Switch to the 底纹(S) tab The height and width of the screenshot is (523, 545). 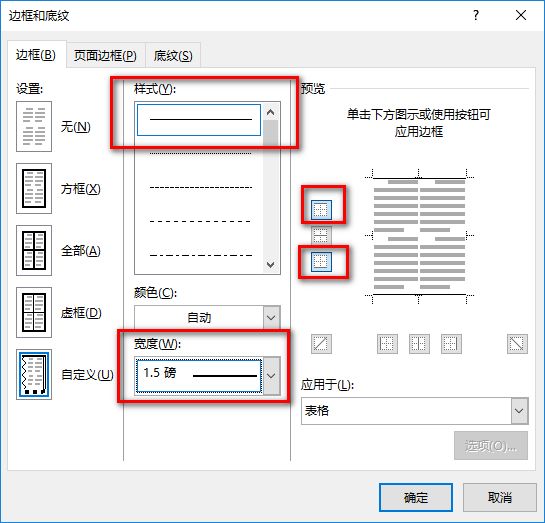tap(173, 55)
